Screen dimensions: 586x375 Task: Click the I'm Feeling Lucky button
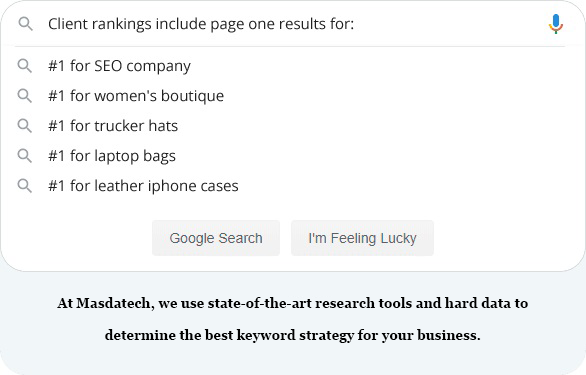point(362,238)
